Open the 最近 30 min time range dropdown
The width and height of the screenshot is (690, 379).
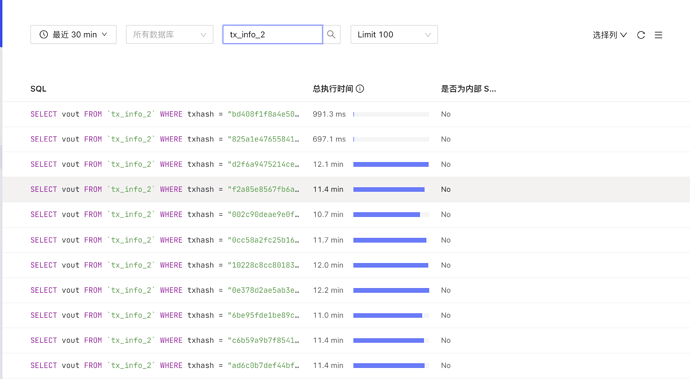pos(73,34)
